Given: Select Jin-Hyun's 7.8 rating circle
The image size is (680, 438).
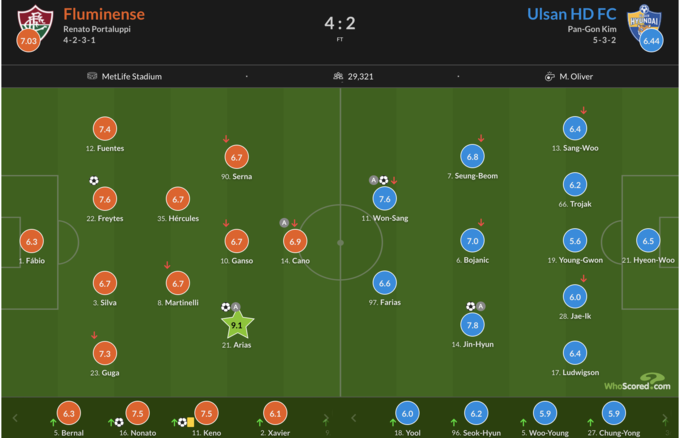Looking at the screenshot, I should point(473,324).
